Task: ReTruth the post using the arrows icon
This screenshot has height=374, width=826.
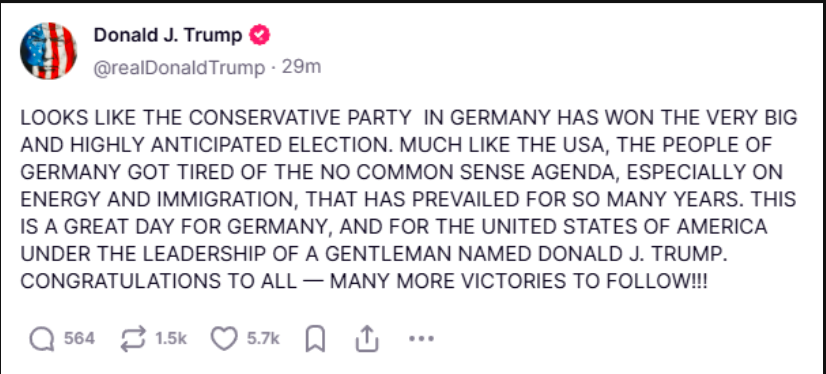Action: click(x=132, y=339)
